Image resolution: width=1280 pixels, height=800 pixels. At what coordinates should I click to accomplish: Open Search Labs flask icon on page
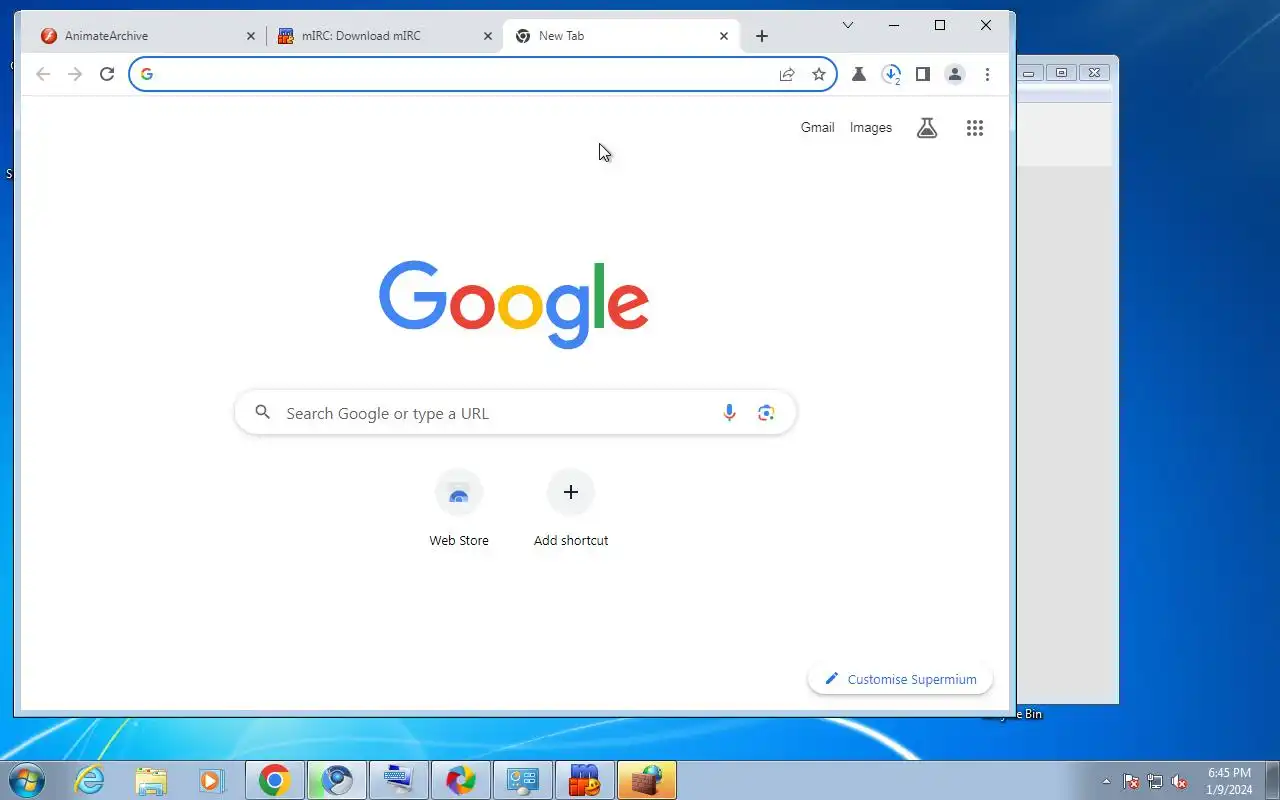pyautogui.click(x=927, y=128)
